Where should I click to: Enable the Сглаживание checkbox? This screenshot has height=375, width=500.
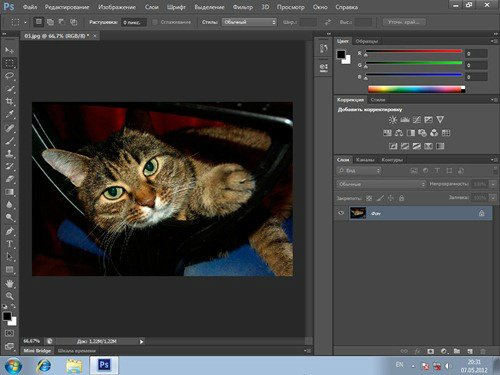pyautogui.click(x=155, y=22)
